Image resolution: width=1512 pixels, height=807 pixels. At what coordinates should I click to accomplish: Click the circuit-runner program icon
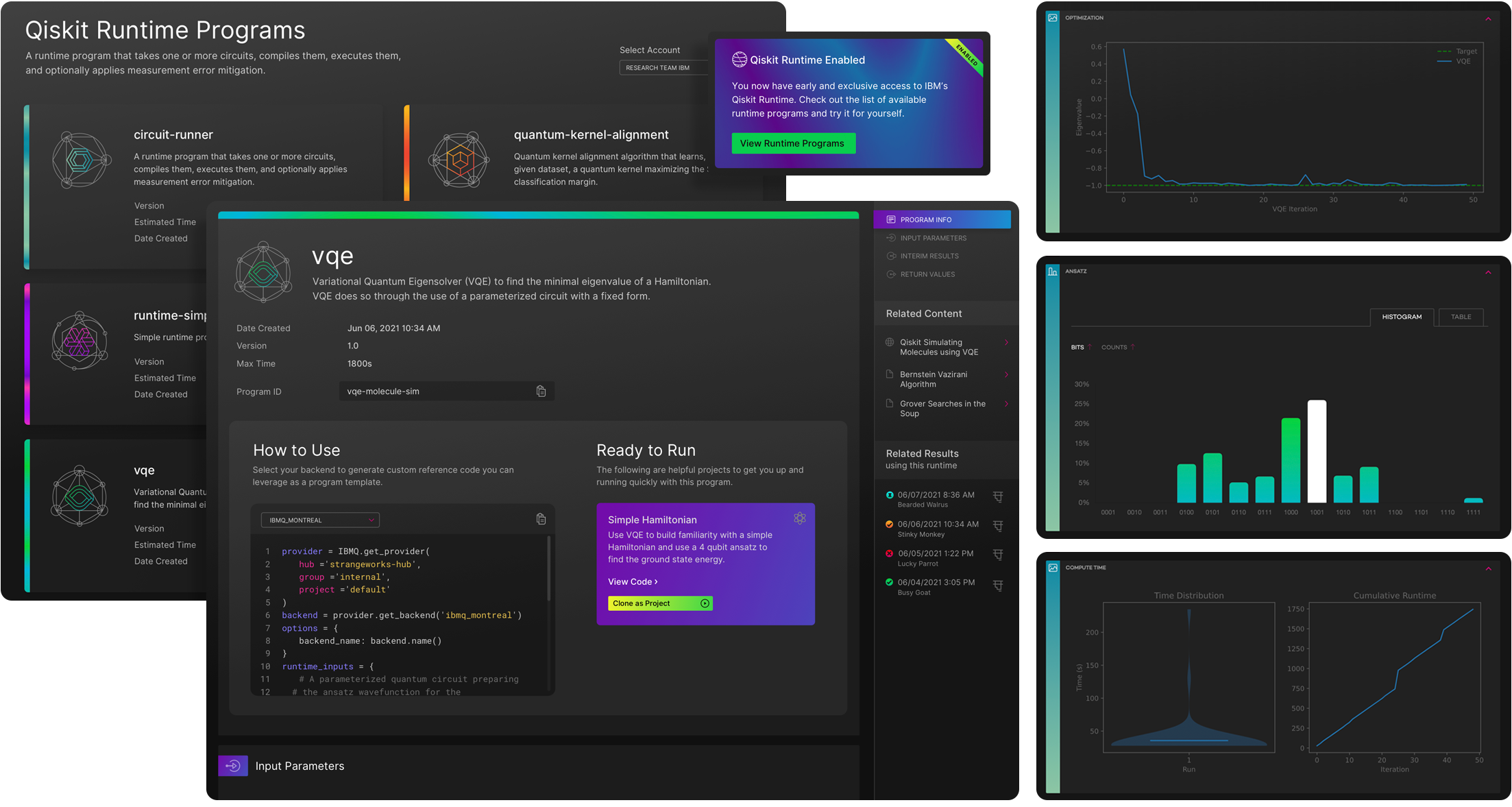coord(81,160)
